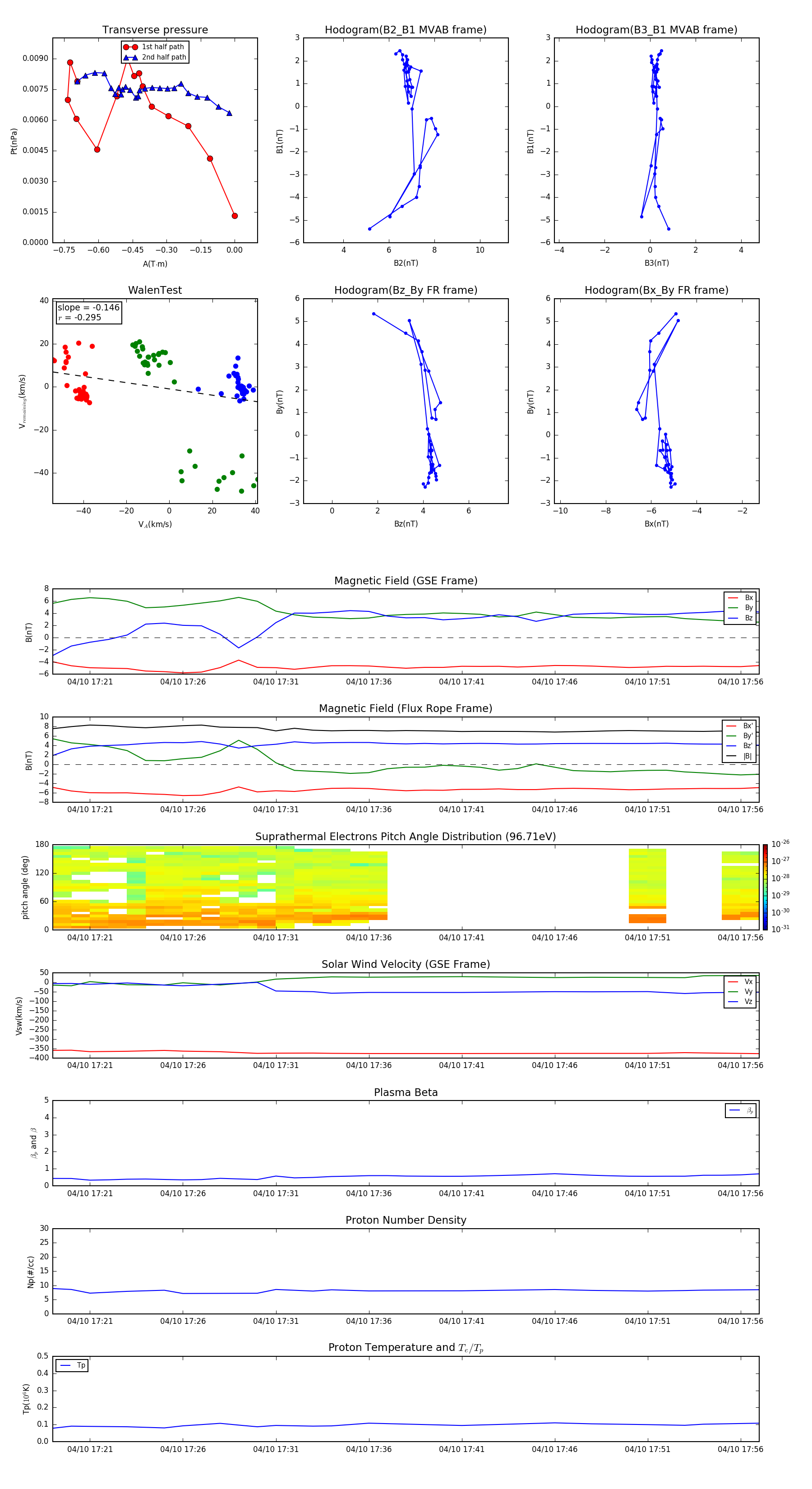Click the 04/10 17:31 tick under Plasma Beta

click(x=276, y=1193)
